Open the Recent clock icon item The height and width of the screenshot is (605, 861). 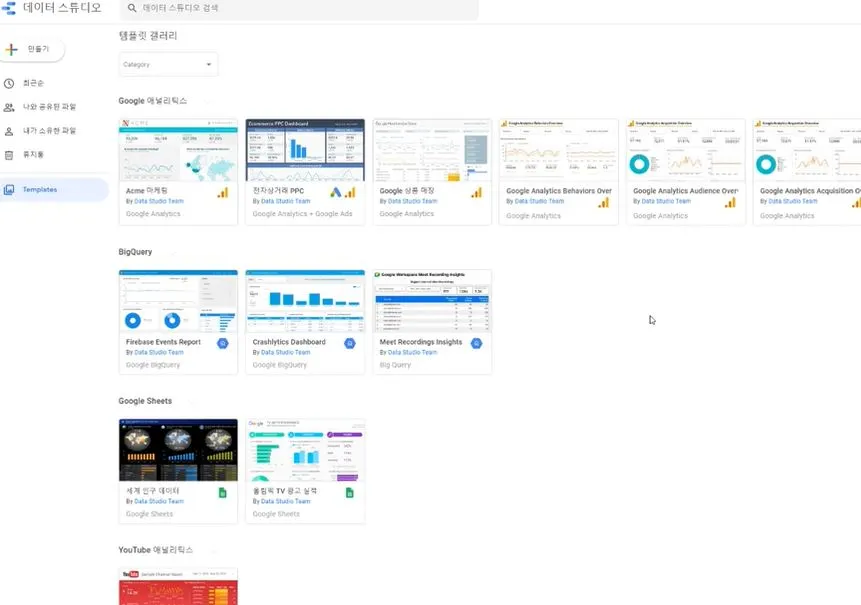9,83
